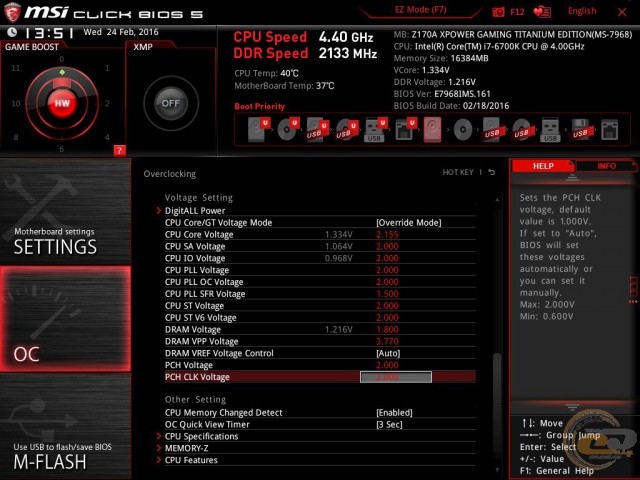Select the UEFI USB CD/DVD boot icon

pyautogui.click(x=347, y=129)
